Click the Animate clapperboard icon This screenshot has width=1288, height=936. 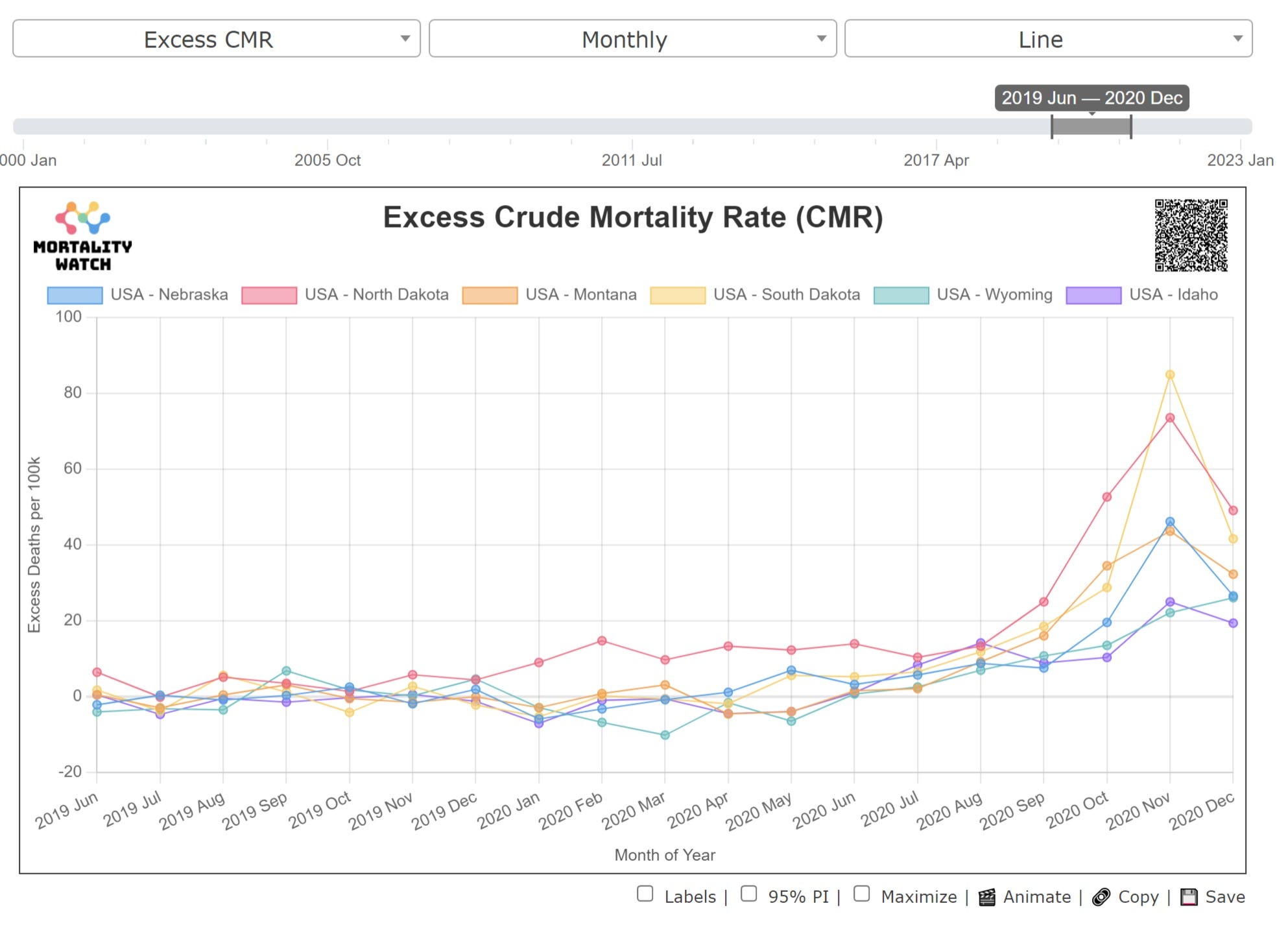(x=986, y=897)
